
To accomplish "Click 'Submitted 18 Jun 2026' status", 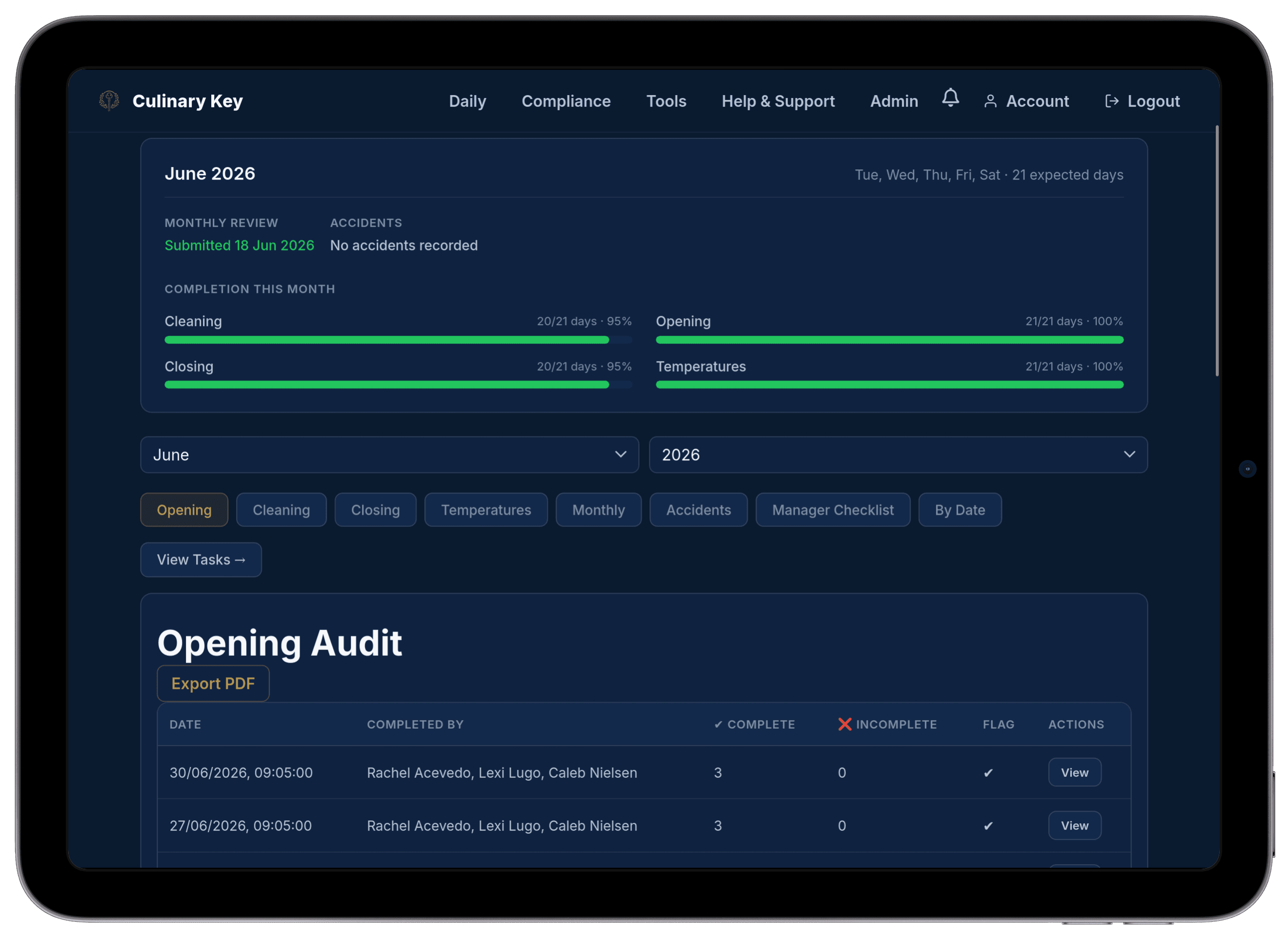I will point(239,245).
